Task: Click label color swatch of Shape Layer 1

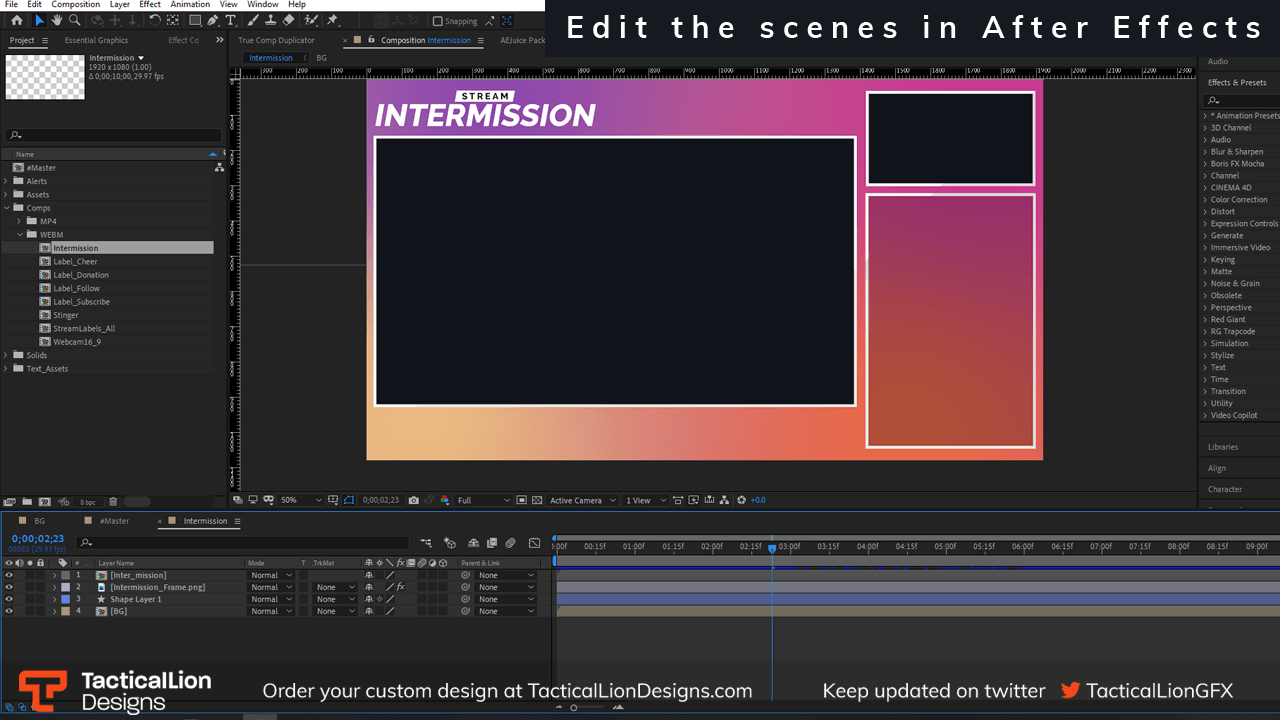Action: (x=65, y=599)
